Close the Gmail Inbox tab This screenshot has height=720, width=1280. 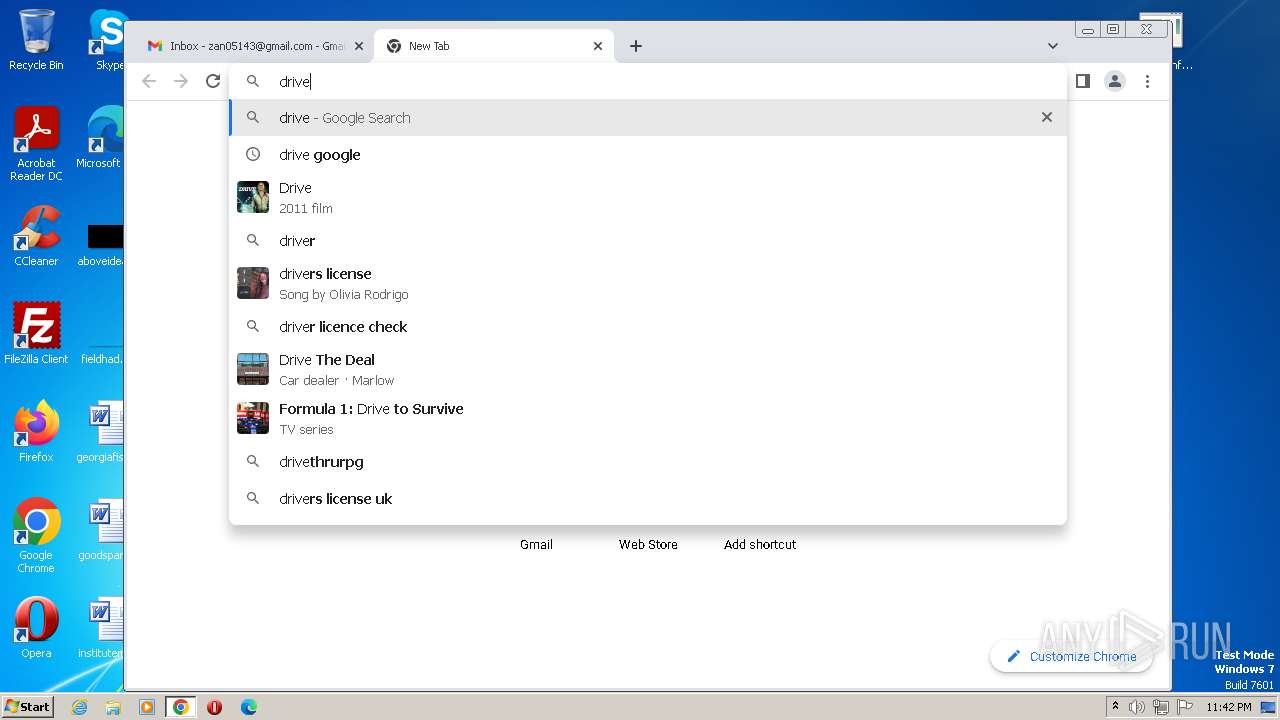358,46
